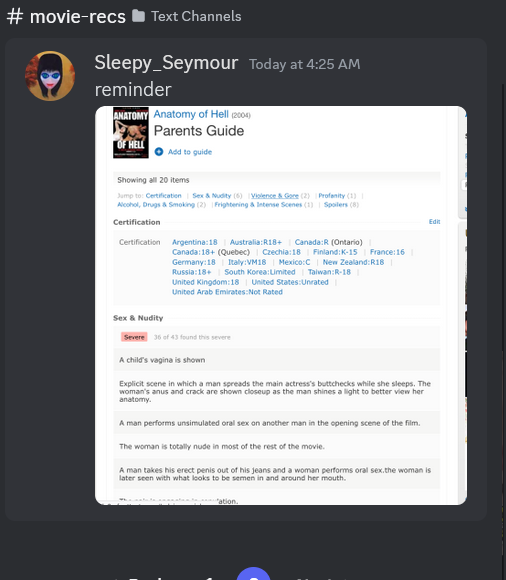Image resolution: width=506 pixels, height=580 pixels.
Task: Jump to the Spoilers section
Action: coord(336,205)
